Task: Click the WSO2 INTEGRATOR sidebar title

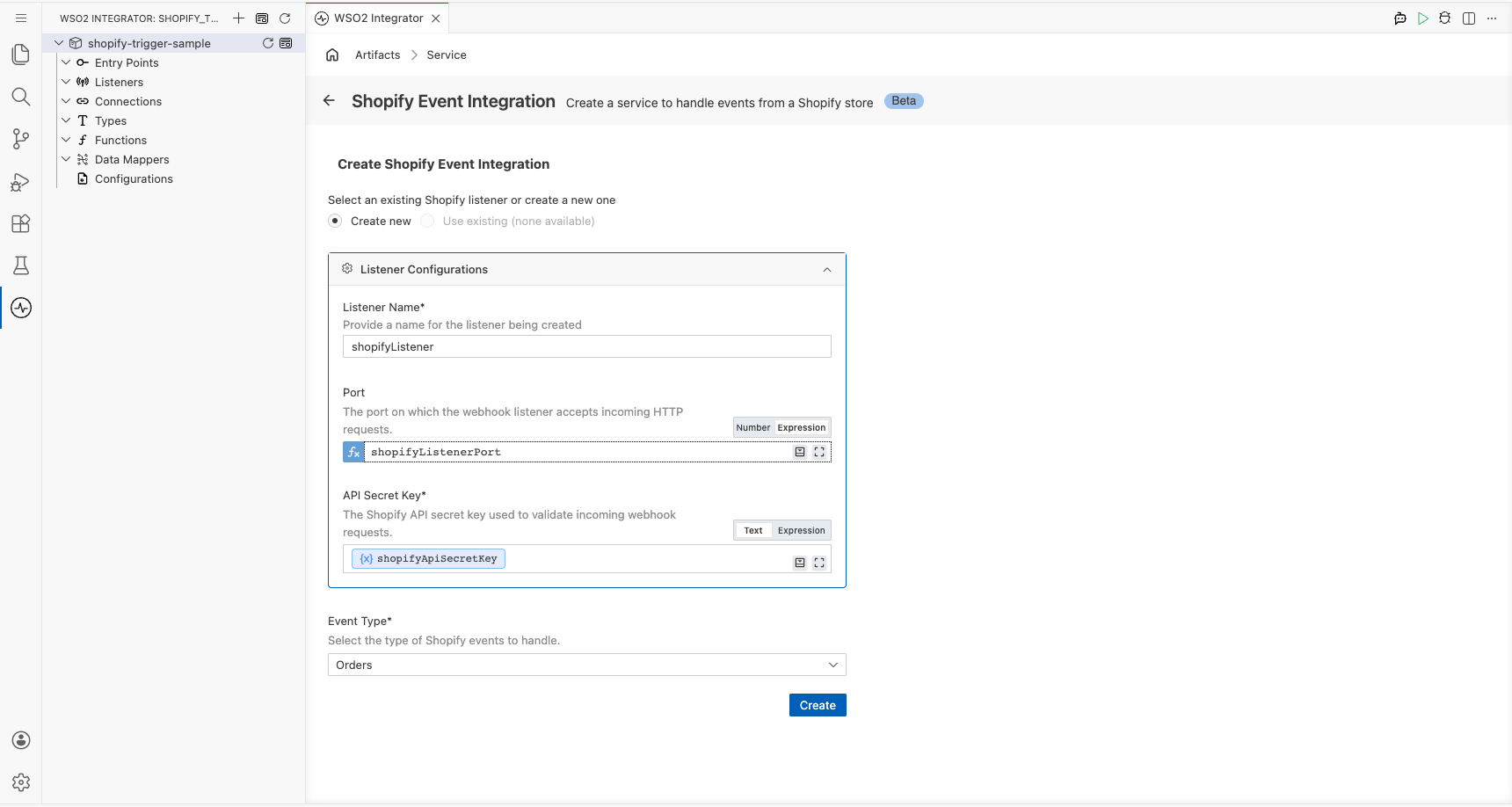Action: (x=138, y=18)
